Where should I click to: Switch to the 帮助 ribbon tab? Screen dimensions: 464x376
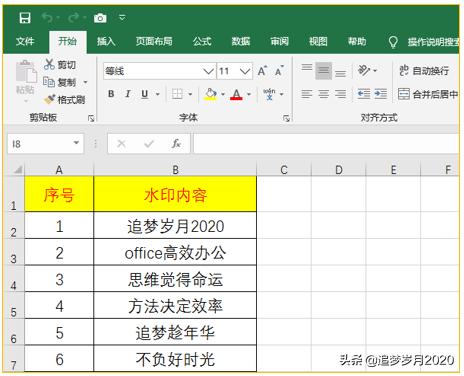[x=357, y=41]
